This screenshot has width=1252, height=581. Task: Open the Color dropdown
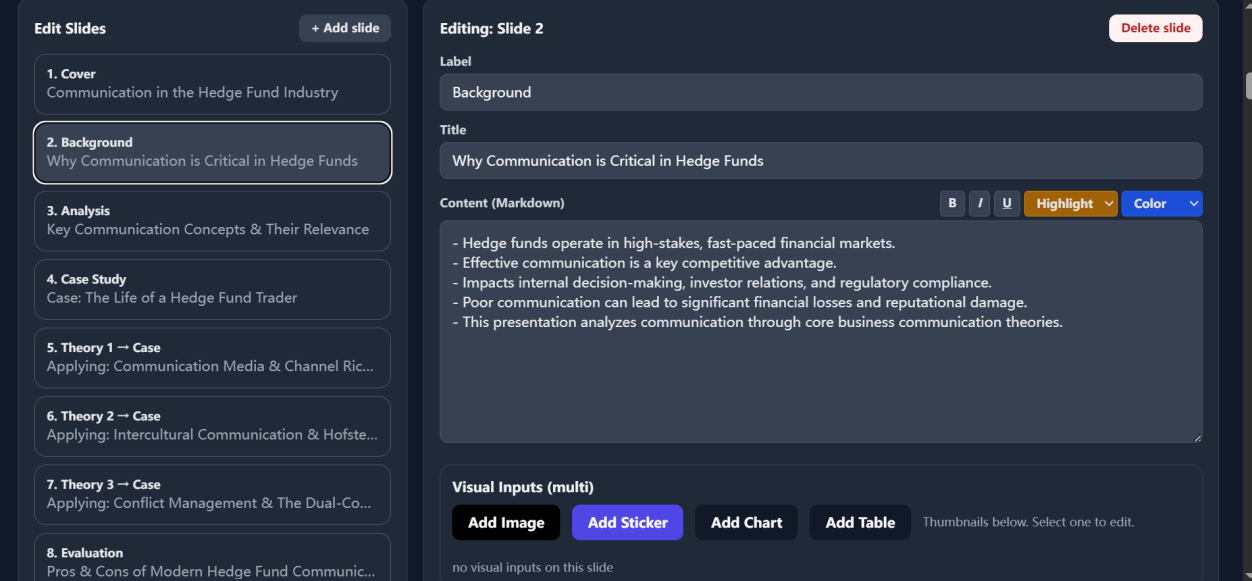[1162, 203]
